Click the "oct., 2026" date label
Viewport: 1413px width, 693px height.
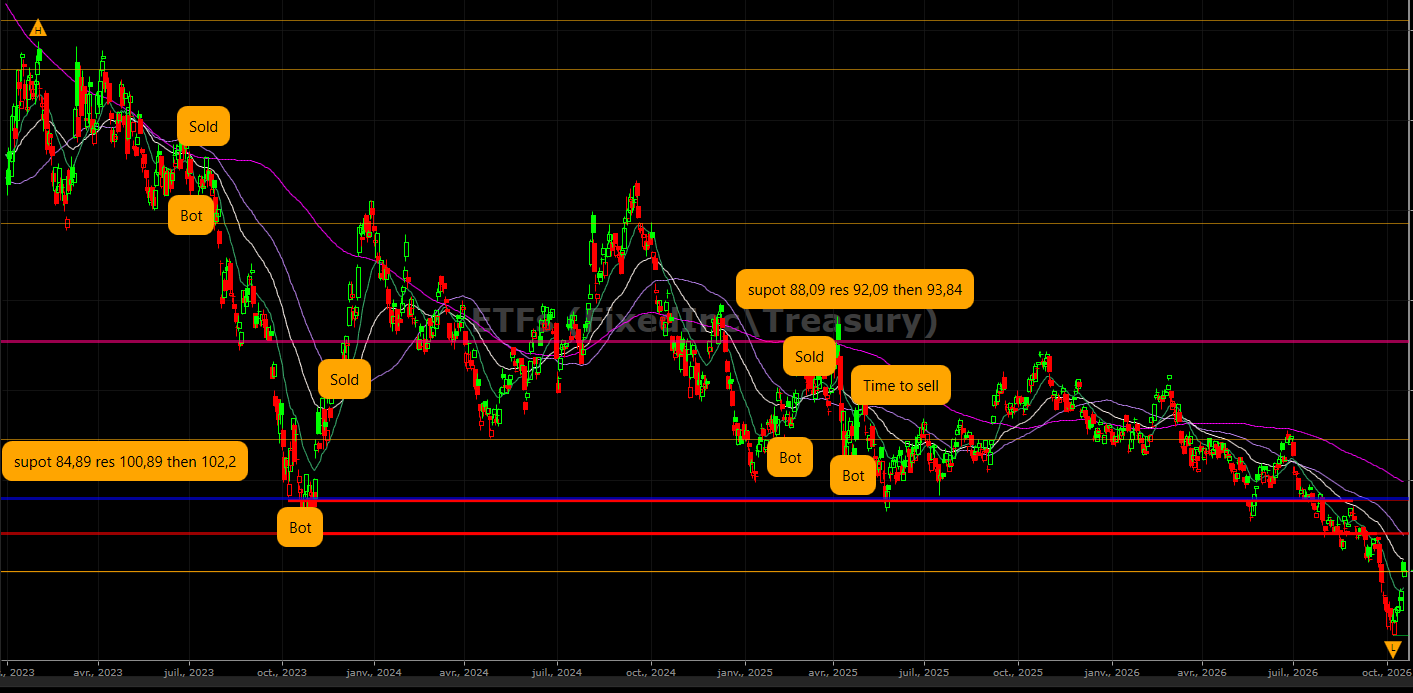pos(1386,673)
